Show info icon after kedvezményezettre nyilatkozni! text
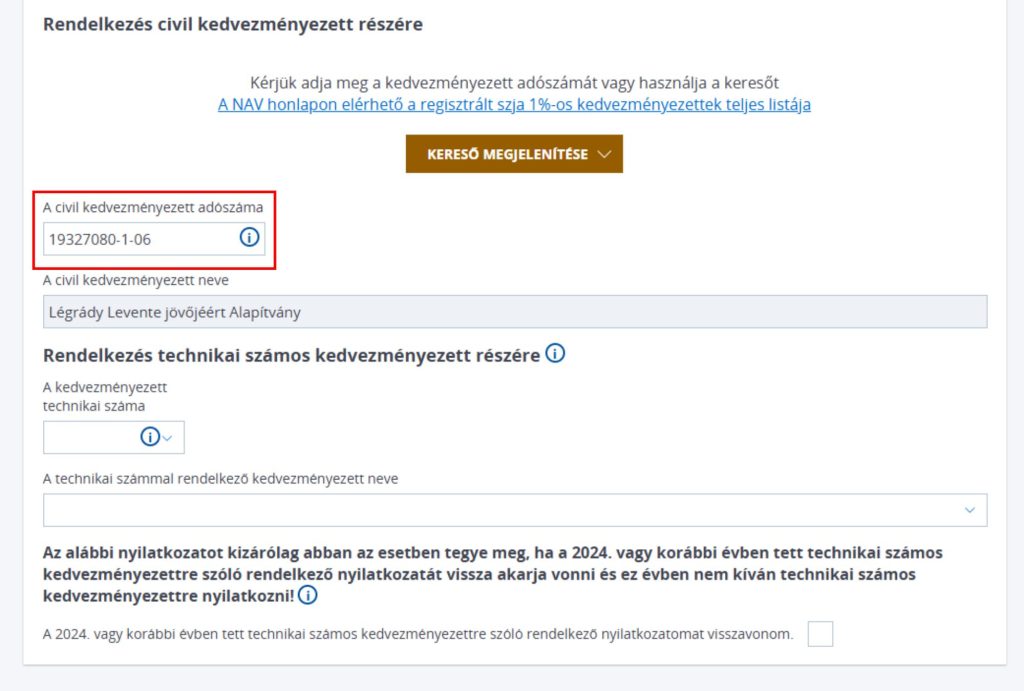The image size is (1024, 691). (308, 595)
